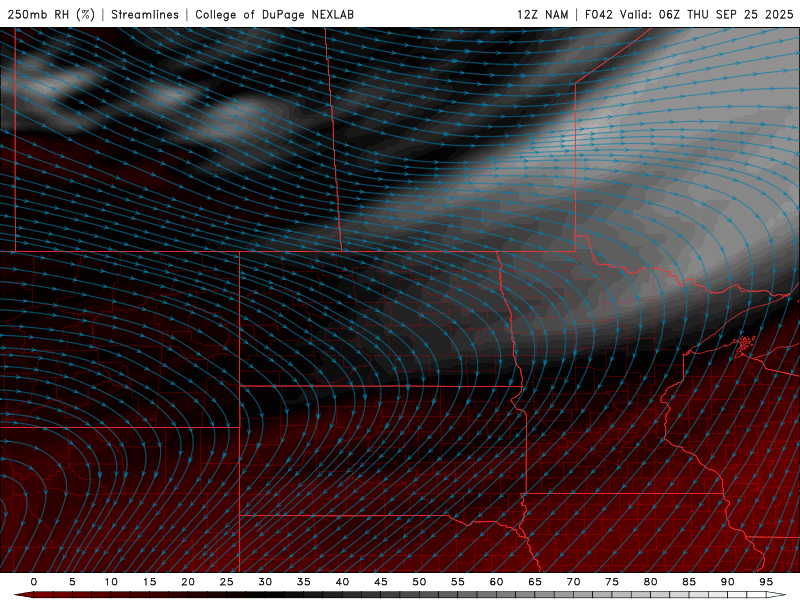Click the colorbar label "25"
This screenshot has height=600, width=800.
(x=227, y=582)
